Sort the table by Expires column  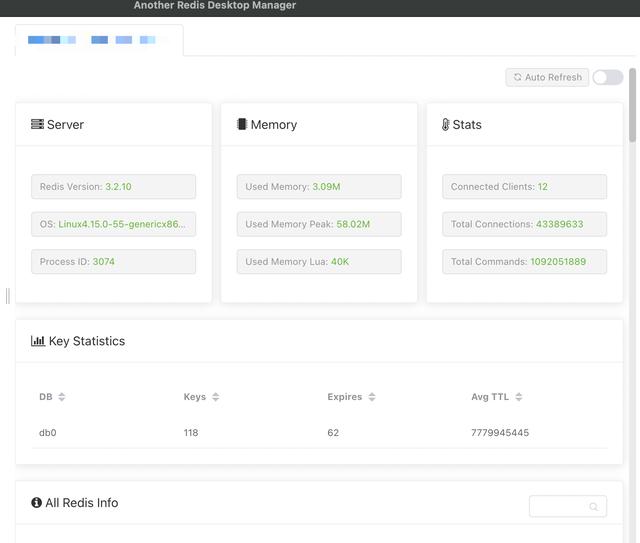coord(372,397)
